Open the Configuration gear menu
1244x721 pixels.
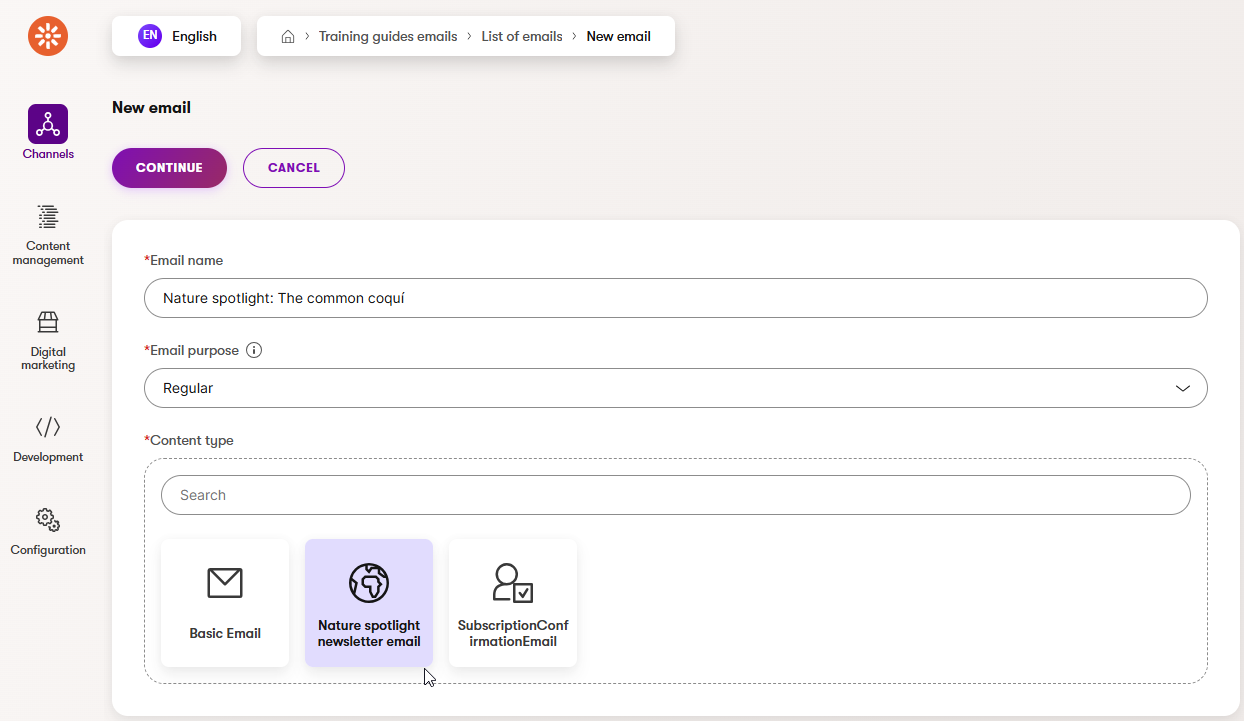click(x=48, y=530)
